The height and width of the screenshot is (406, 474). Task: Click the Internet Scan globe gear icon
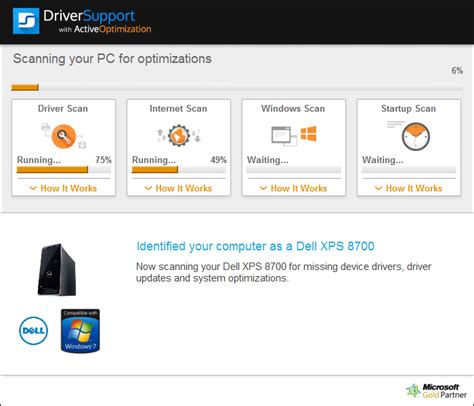click(x=179, y=135)
